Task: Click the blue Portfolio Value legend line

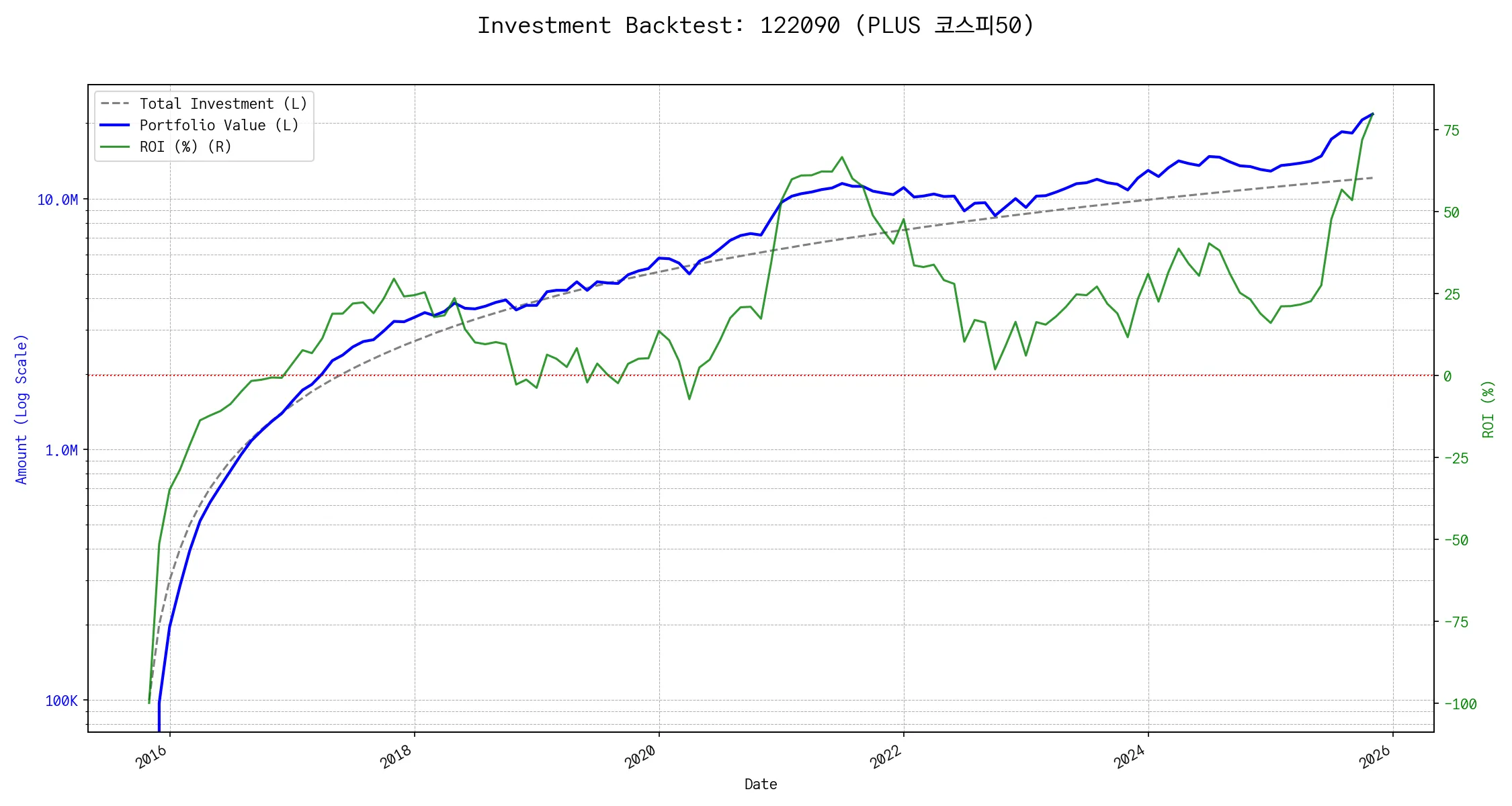Action: (115, 126)
